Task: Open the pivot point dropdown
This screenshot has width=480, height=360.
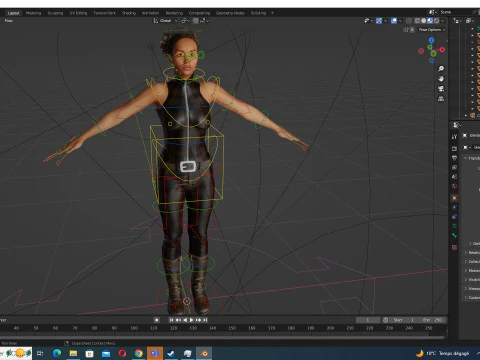Action: pyautogui.click(x=185, y=21)
